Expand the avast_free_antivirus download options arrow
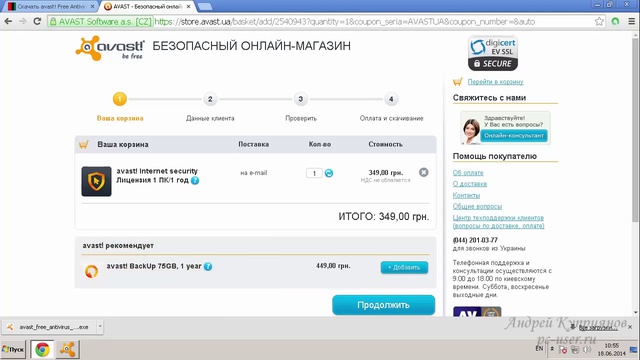 (x=100, y=327)
